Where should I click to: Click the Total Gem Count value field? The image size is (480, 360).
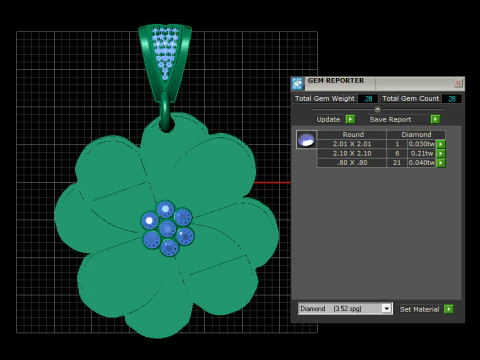452,99
